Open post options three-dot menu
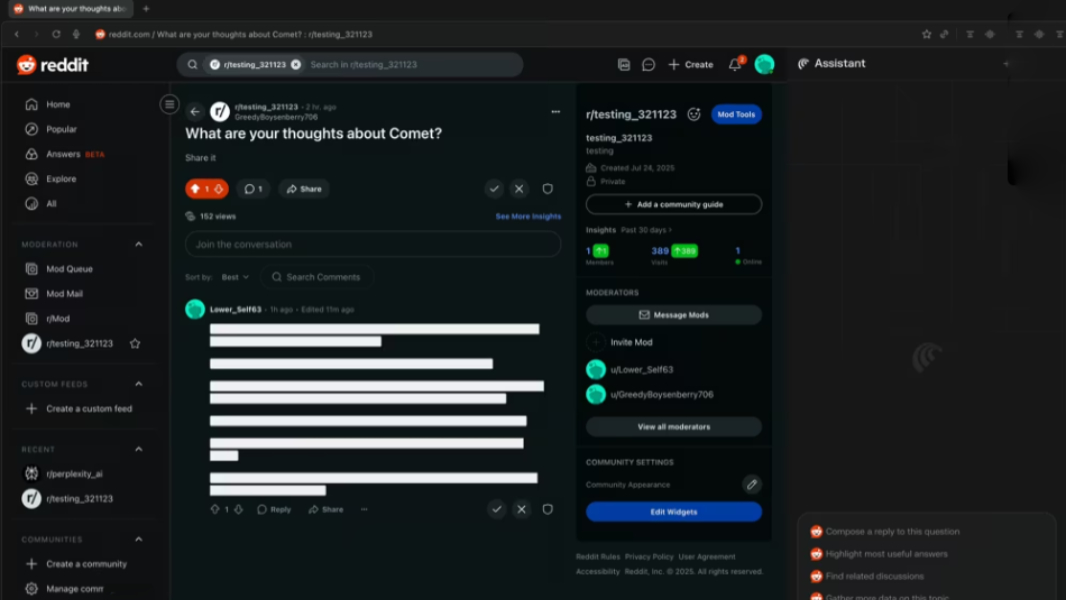Image resolution: width=1066 pixels, height=600 pixels. click(x=555, y=111)
